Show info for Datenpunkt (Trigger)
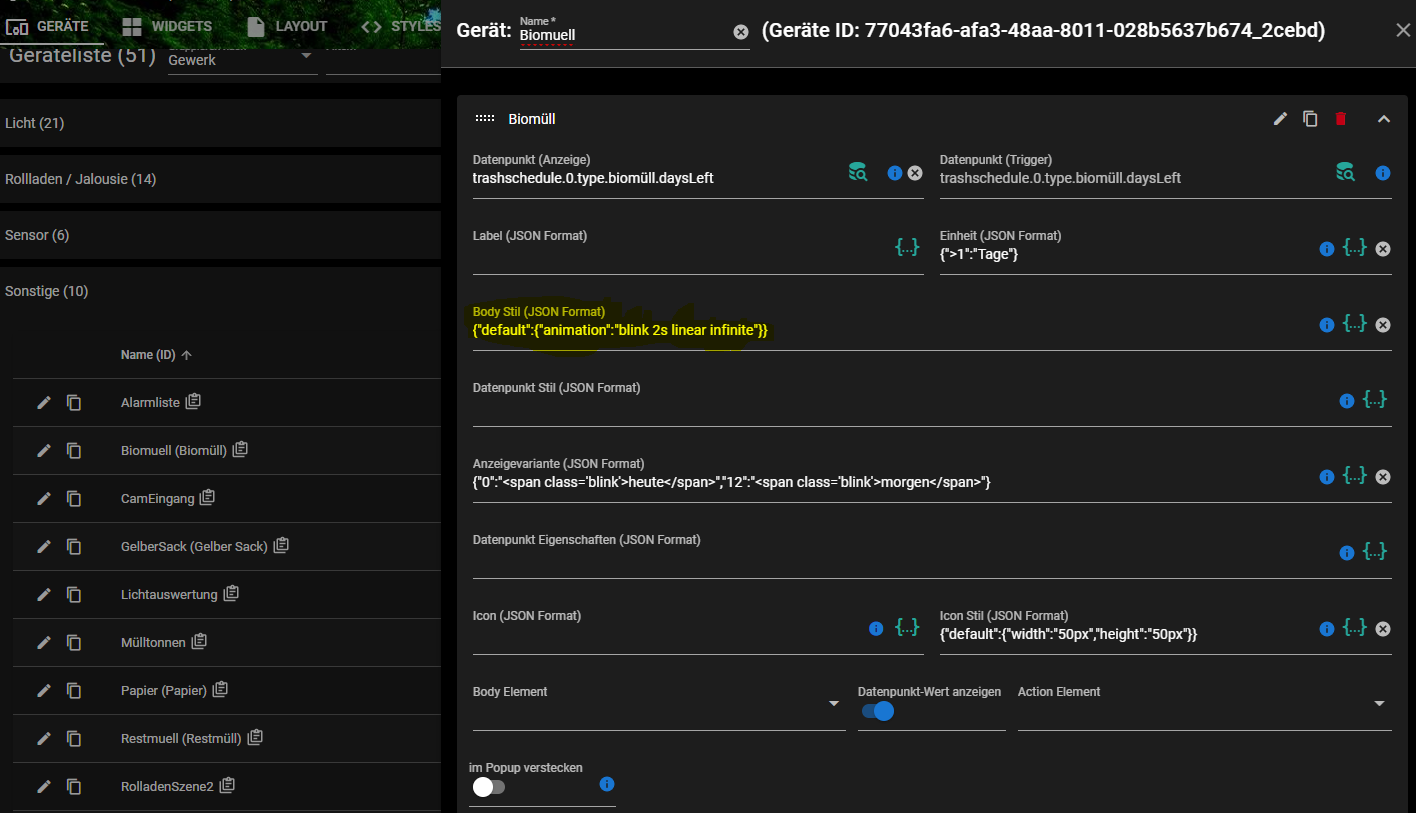The height and width of the screenshot is (813, 1416). 1383,173
